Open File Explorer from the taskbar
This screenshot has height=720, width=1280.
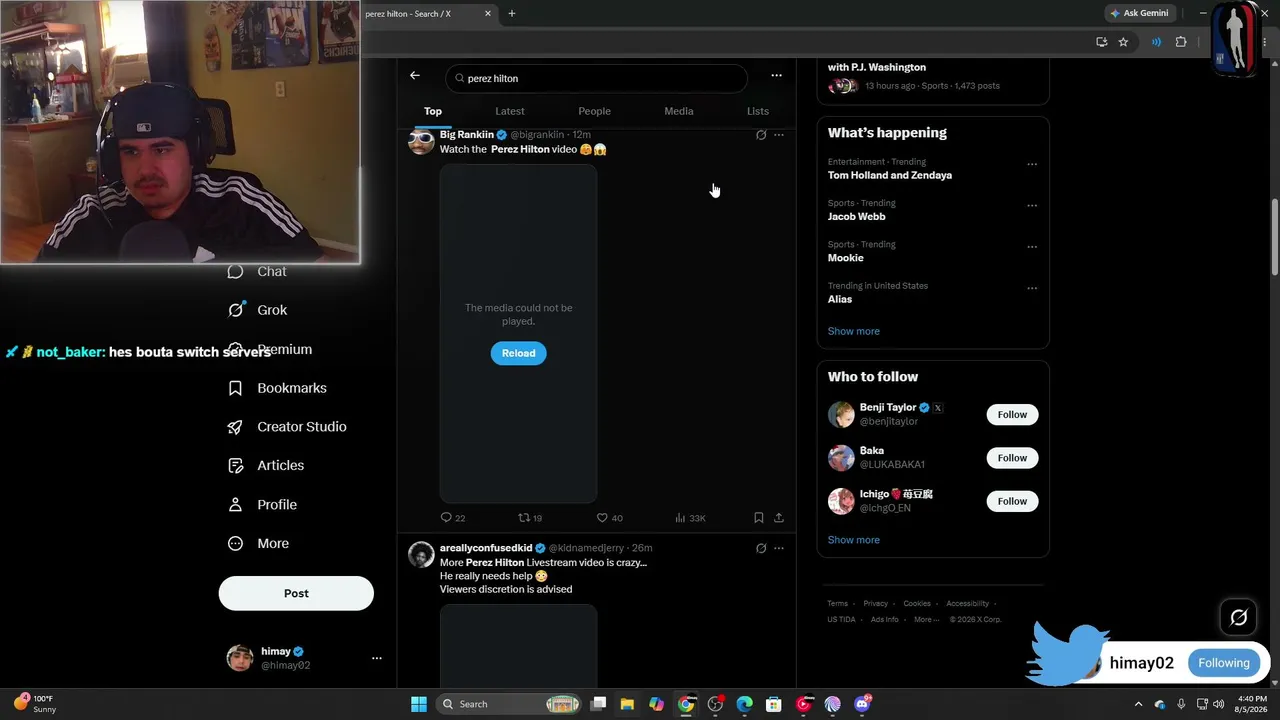click(627, 704)
